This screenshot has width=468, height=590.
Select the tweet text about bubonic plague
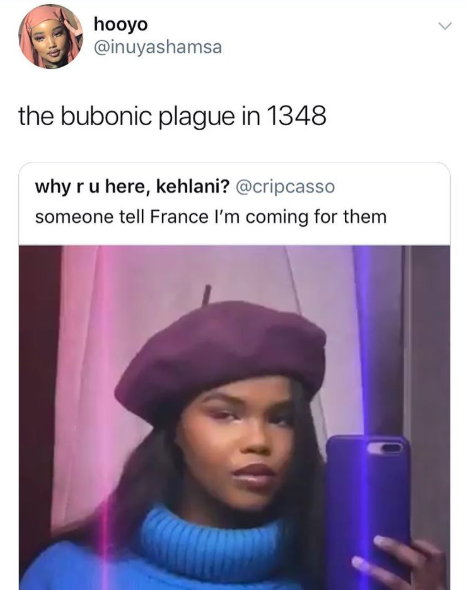(x=172, y=116)
